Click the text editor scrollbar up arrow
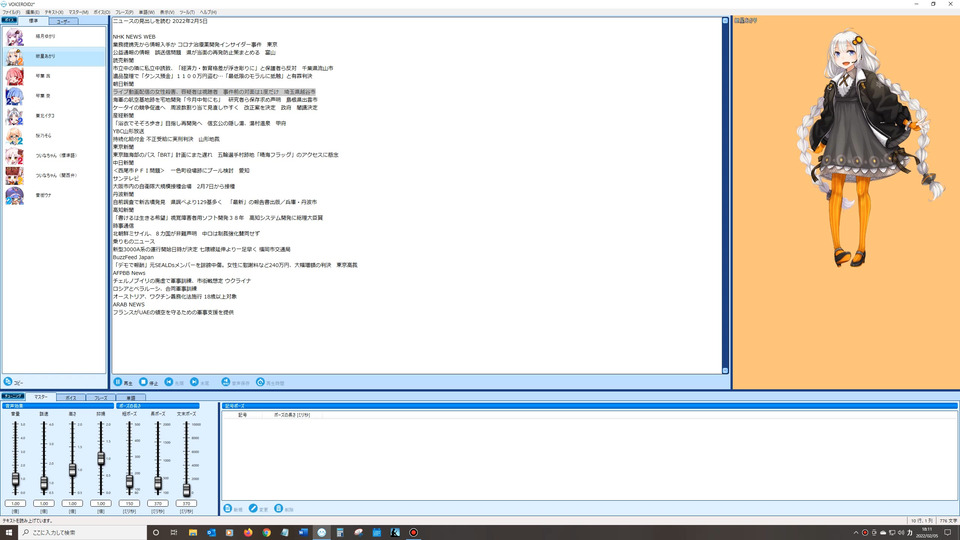The image size is (960, 540). pos(726,21)
